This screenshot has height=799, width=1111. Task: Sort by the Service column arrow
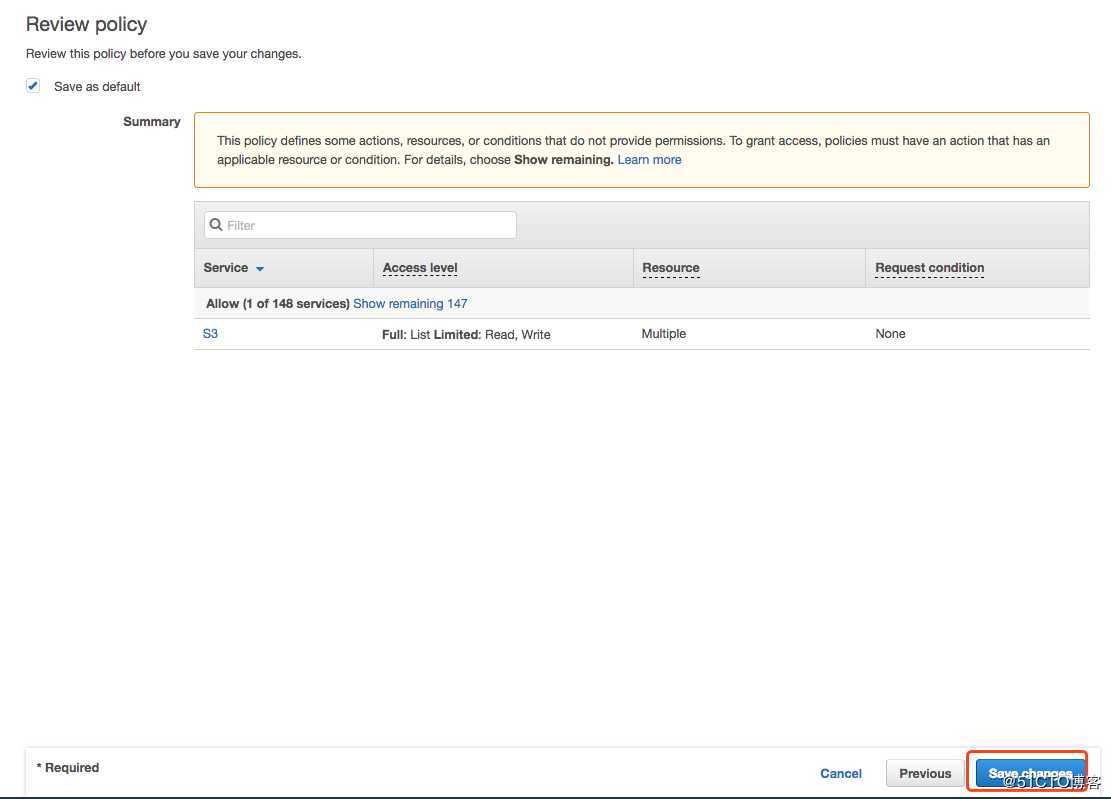click(260, 268)
